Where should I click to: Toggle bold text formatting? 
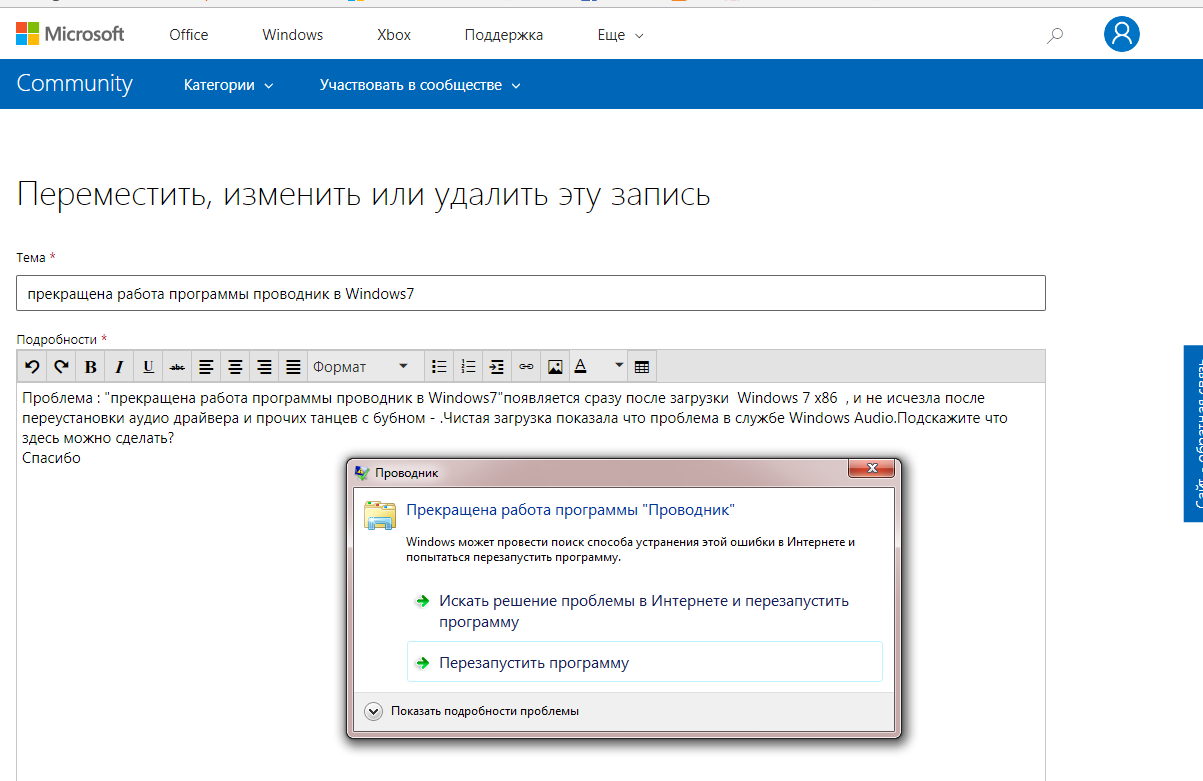click(x=90, y=366)
